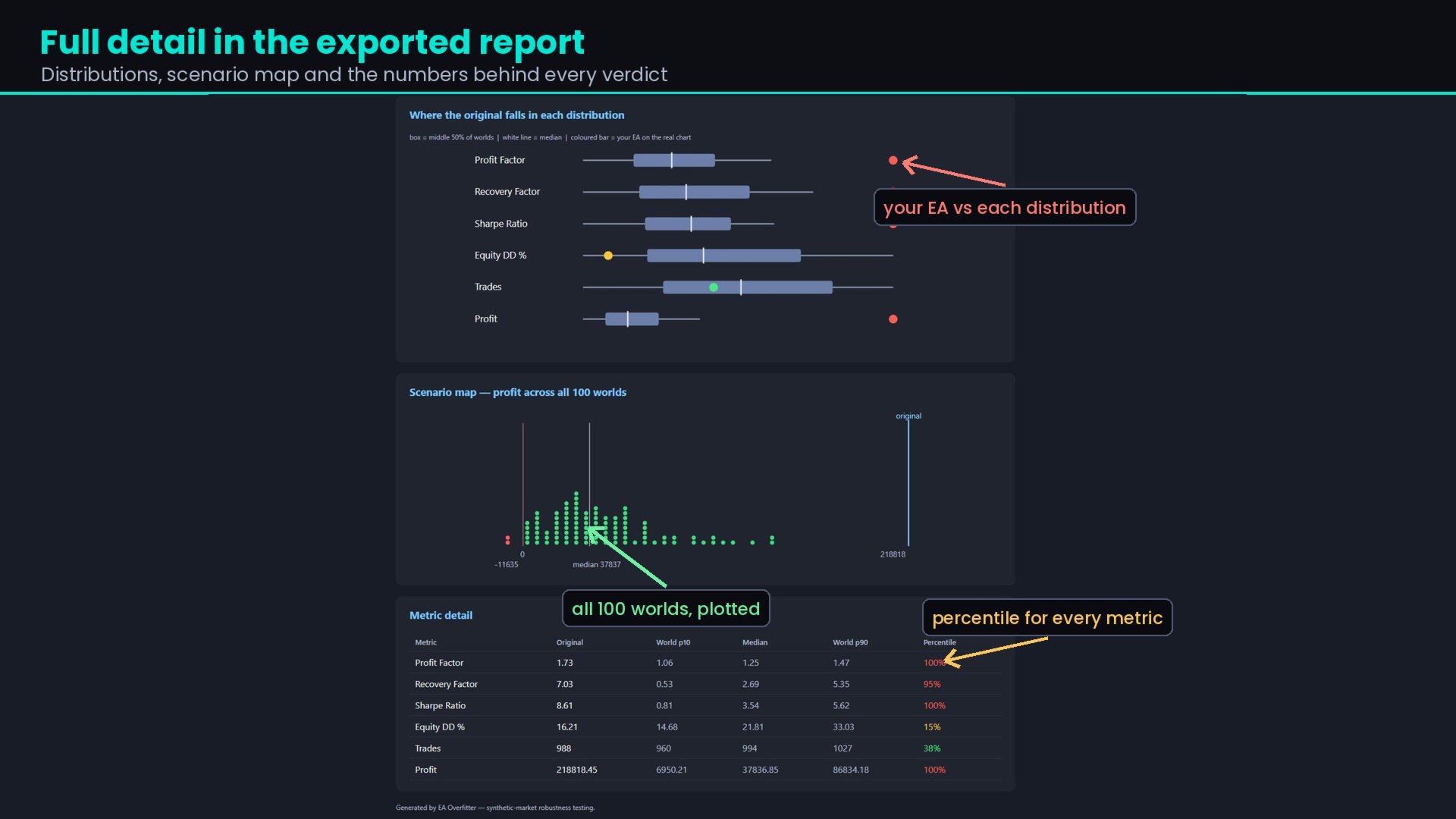Viewport: 1456px width, 819px height.
Task: Click the Sharpe Ratio row in Metric detail
Action: (x=705, y=705)
